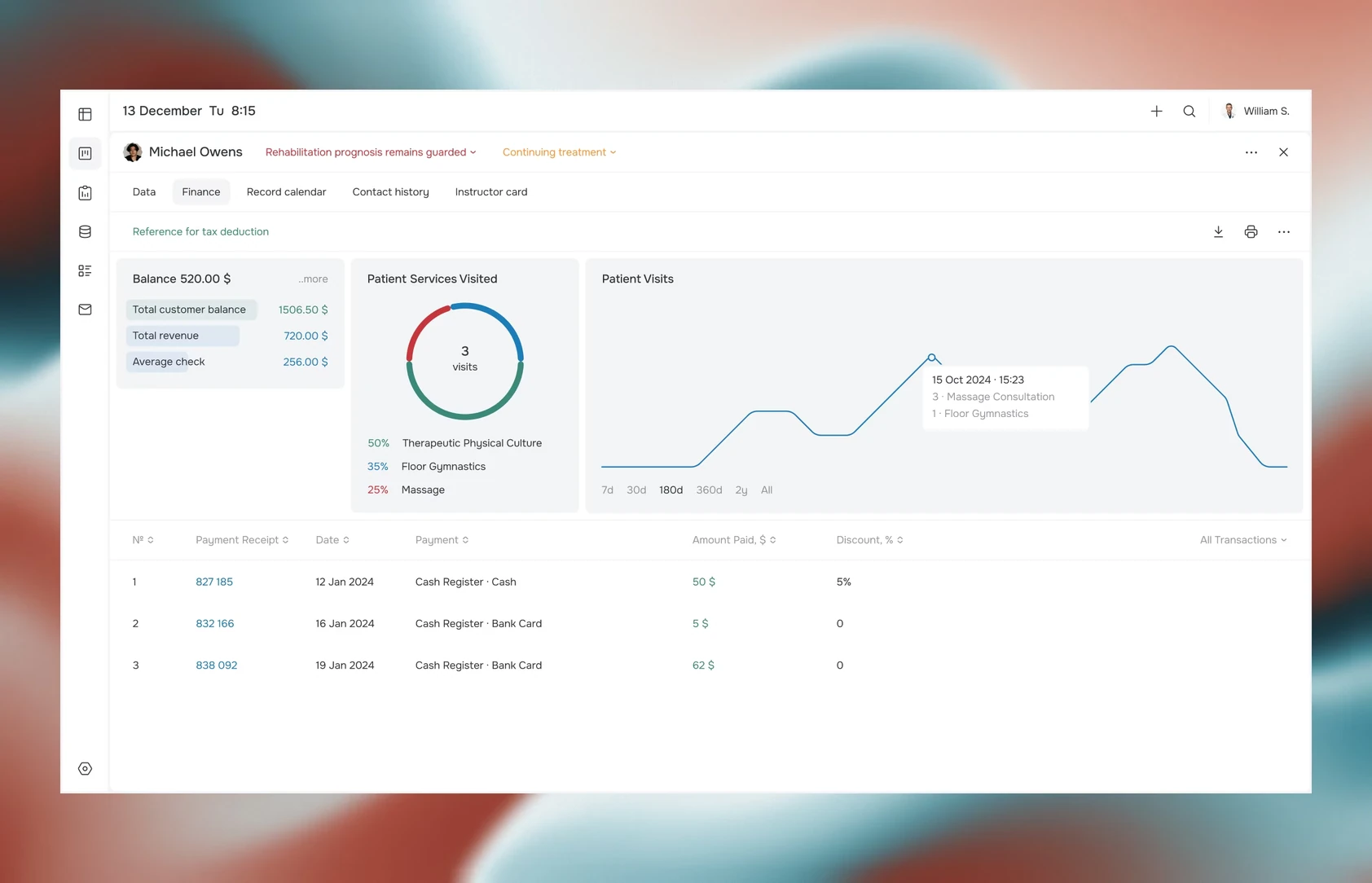
Task: Sort table by Payment Receipt column
Action: [242, 540]
